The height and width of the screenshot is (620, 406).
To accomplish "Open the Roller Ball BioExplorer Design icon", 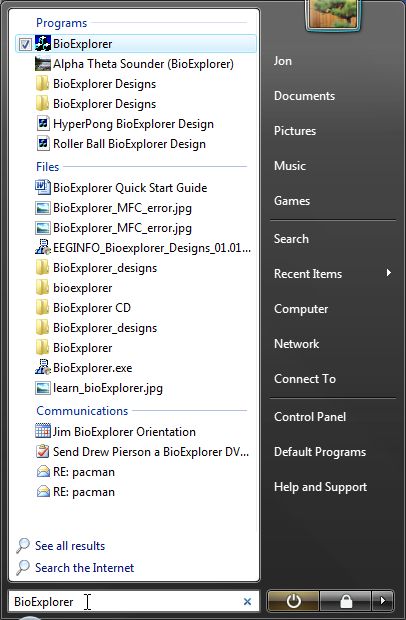I will point(43,144).
